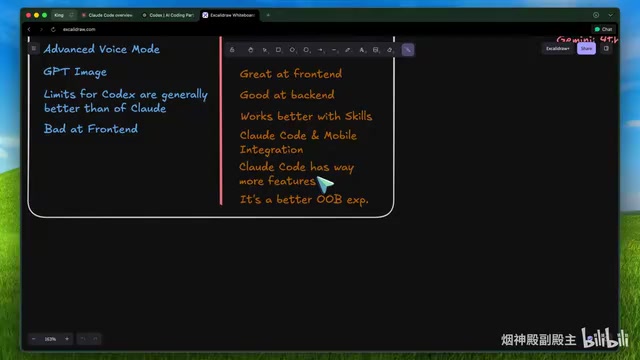This screenshot has width=640, height=360.
Task: Open the Excalidraw hamburger menu
Action: [x=34, y=49]
